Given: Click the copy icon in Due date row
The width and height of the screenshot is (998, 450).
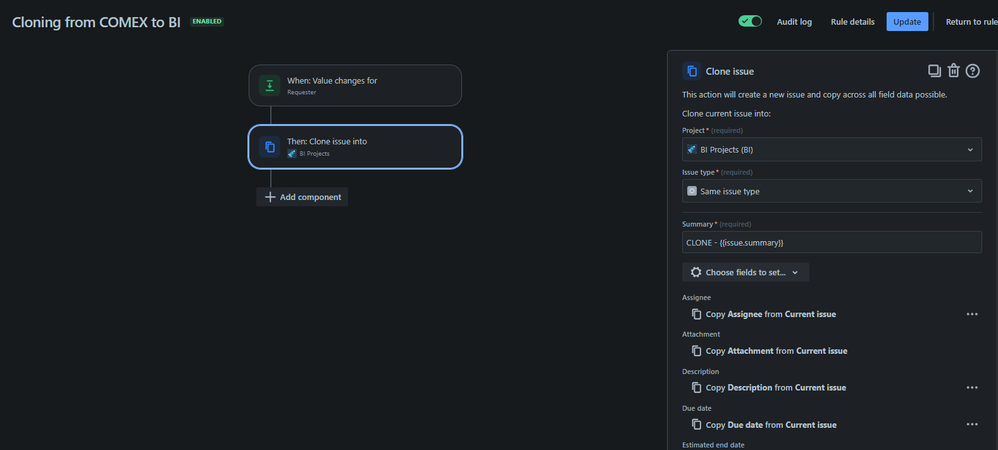Looking at the screenshot, I should coord(697,425).
